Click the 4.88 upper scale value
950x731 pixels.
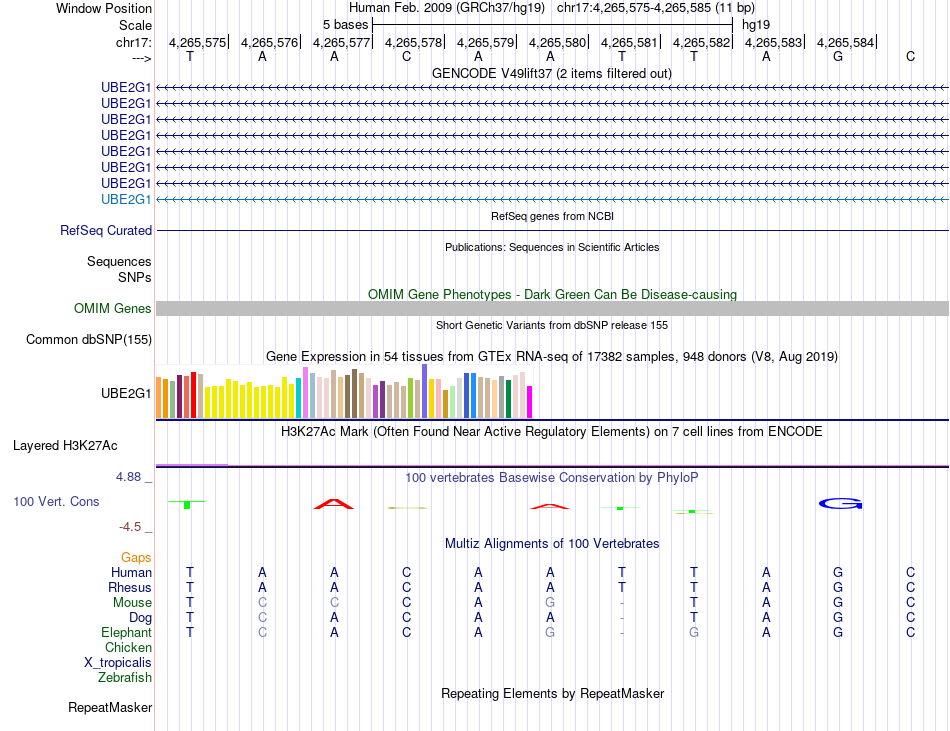coord(128,477)
